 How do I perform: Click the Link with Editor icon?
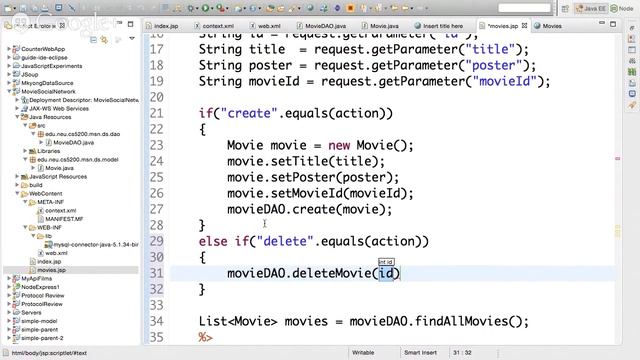(x=104, y=39)
